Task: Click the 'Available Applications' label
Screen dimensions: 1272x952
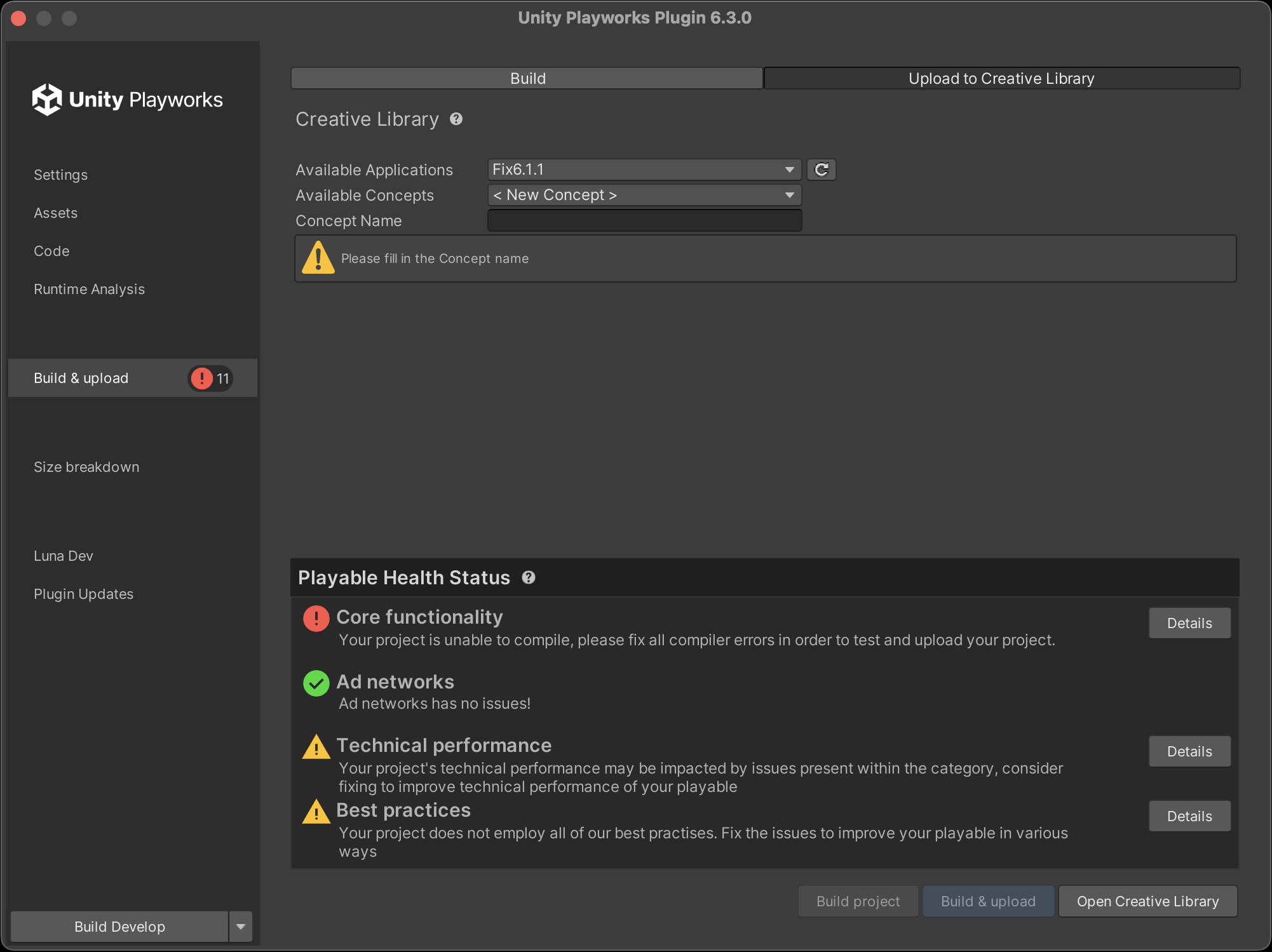Action: 374,170
